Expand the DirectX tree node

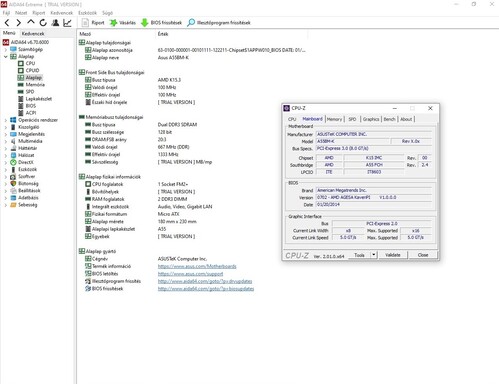[5, 162]
